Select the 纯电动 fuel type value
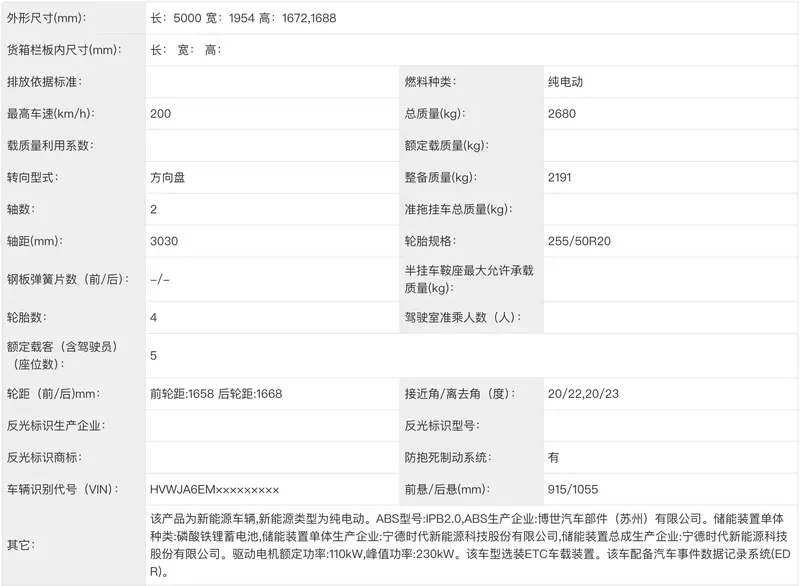Screen dimensions: 800x586 click(565, 82)
